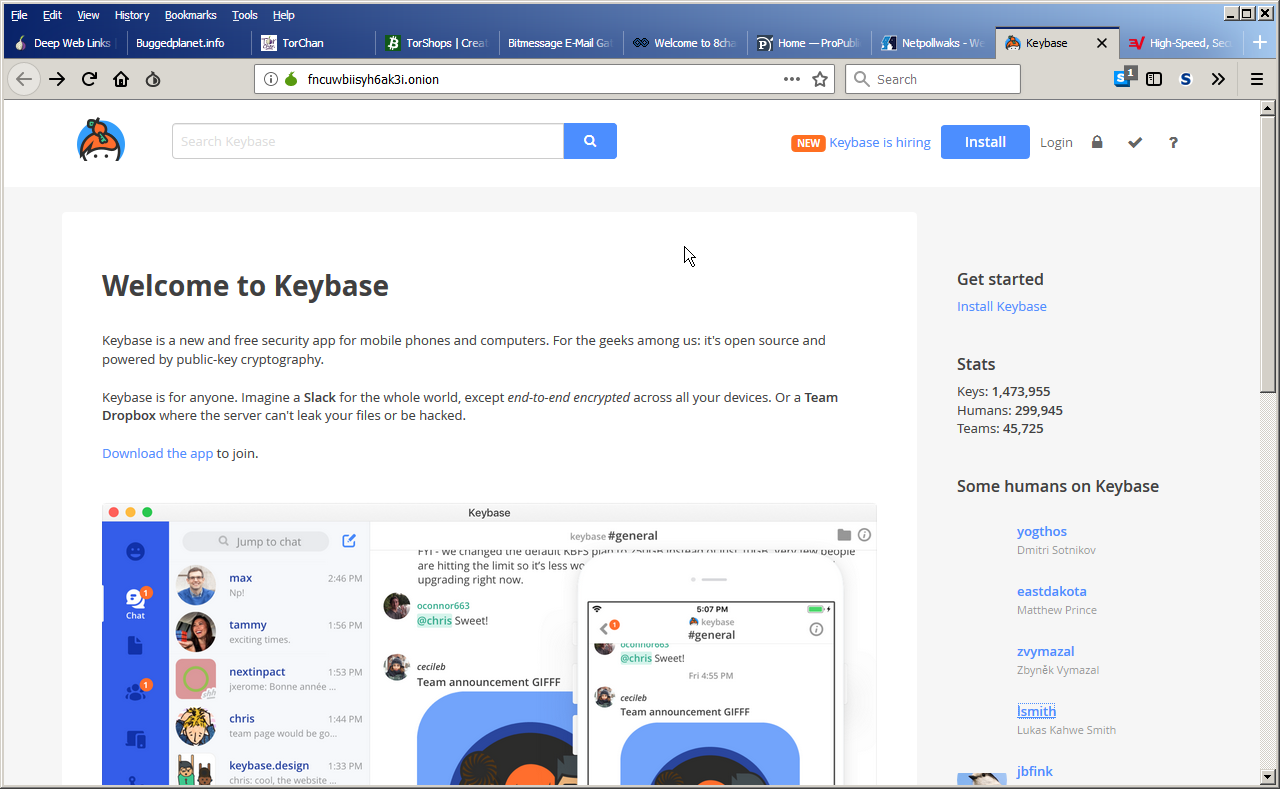Switch to the TorChan tab
The height and width of the screenshot is (789, 1280).
pyautogui.click(x=312, y=43)
